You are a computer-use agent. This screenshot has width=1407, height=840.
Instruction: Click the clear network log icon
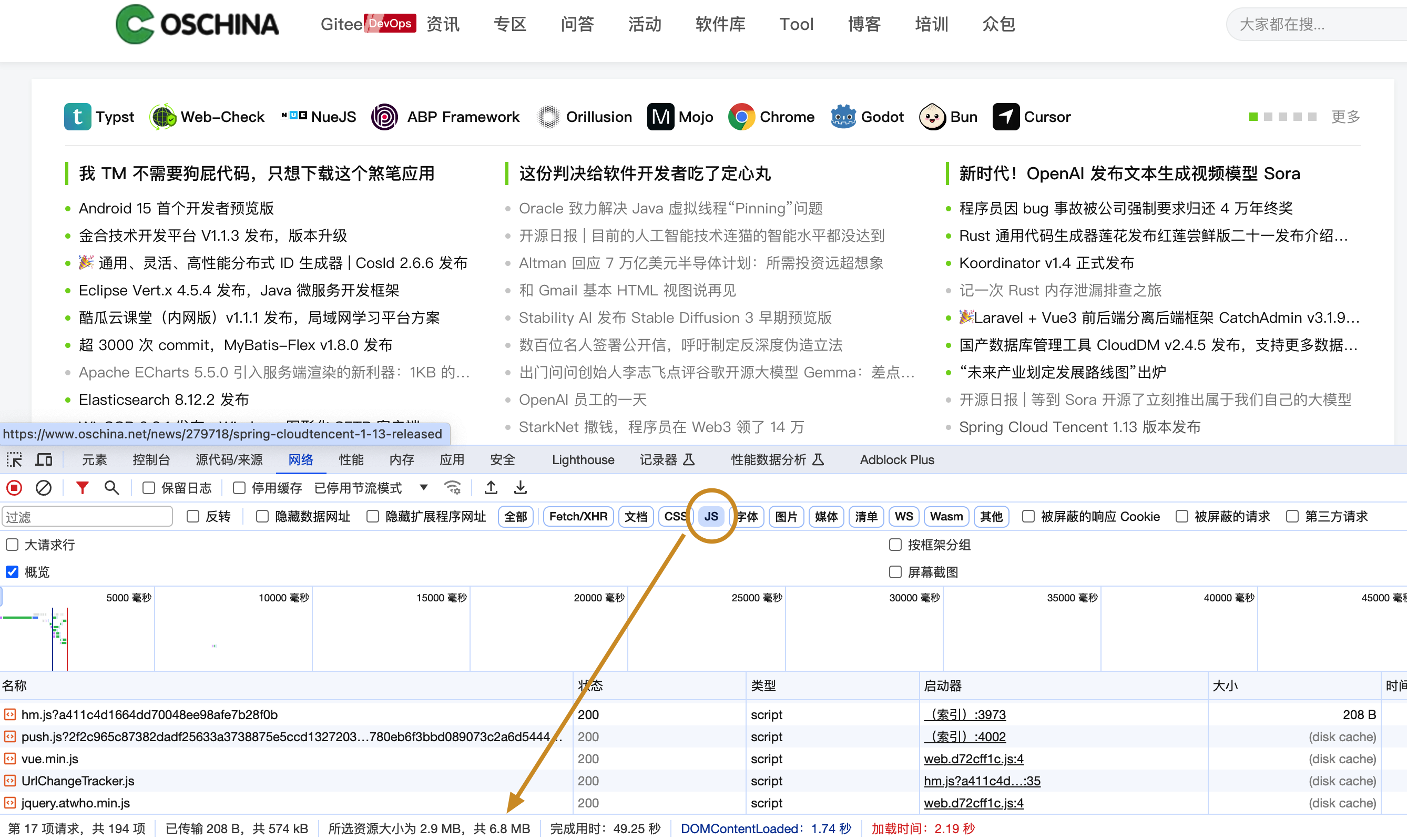(x=44, y=487)
